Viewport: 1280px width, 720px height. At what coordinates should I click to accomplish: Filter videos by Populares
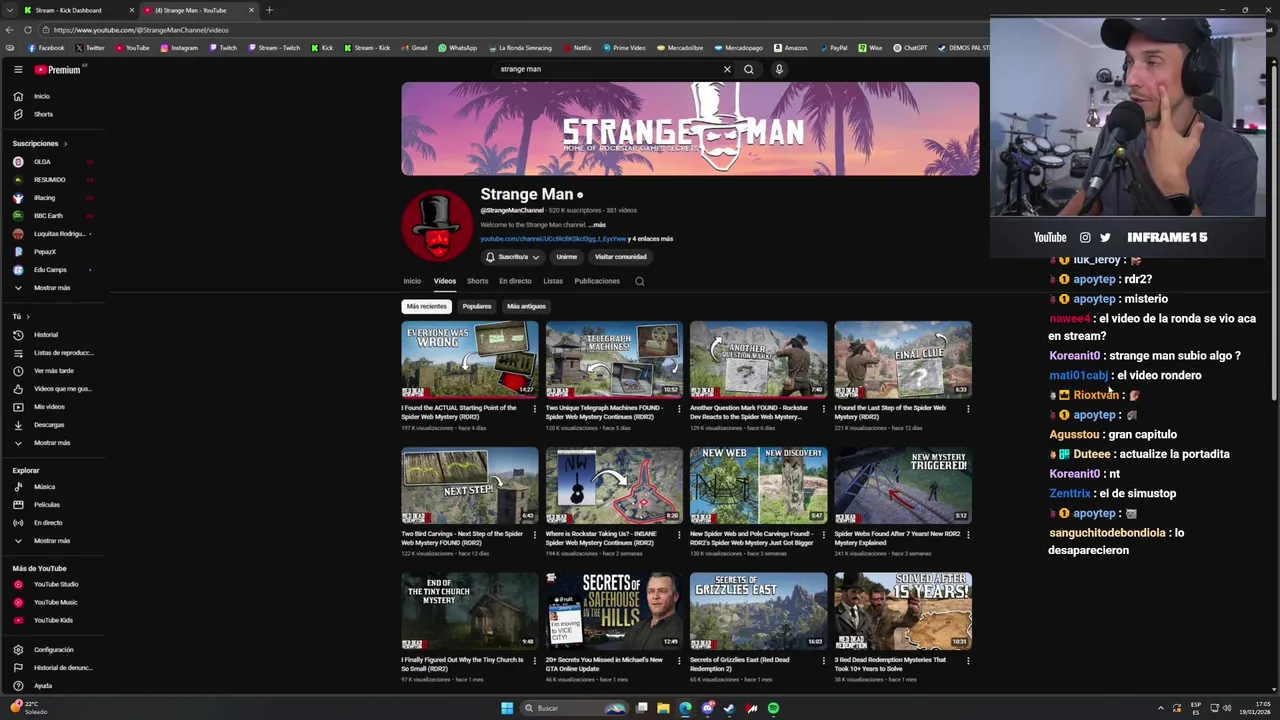477,306
